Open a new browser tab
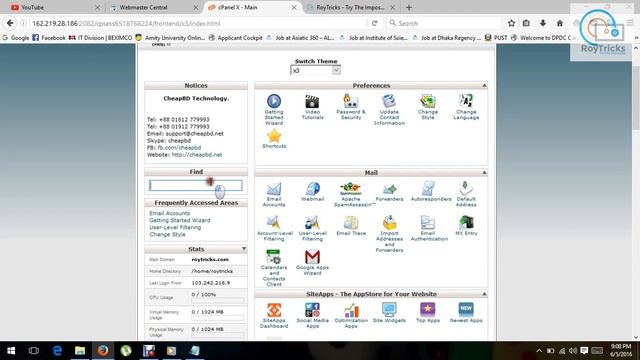This screenshot has height=360, width=640. click(409, 7)
